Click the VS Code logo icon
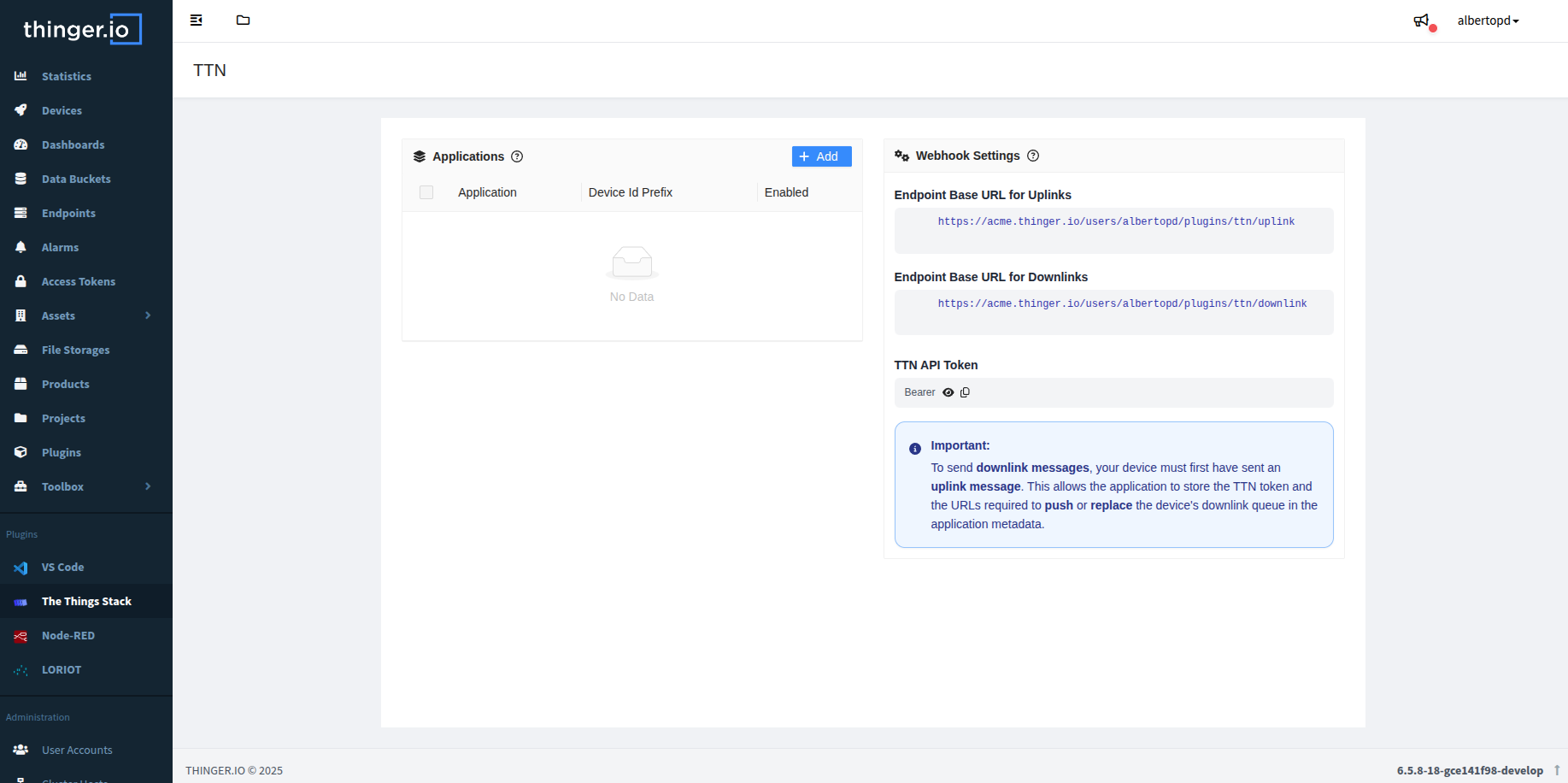 coord(21,568)
